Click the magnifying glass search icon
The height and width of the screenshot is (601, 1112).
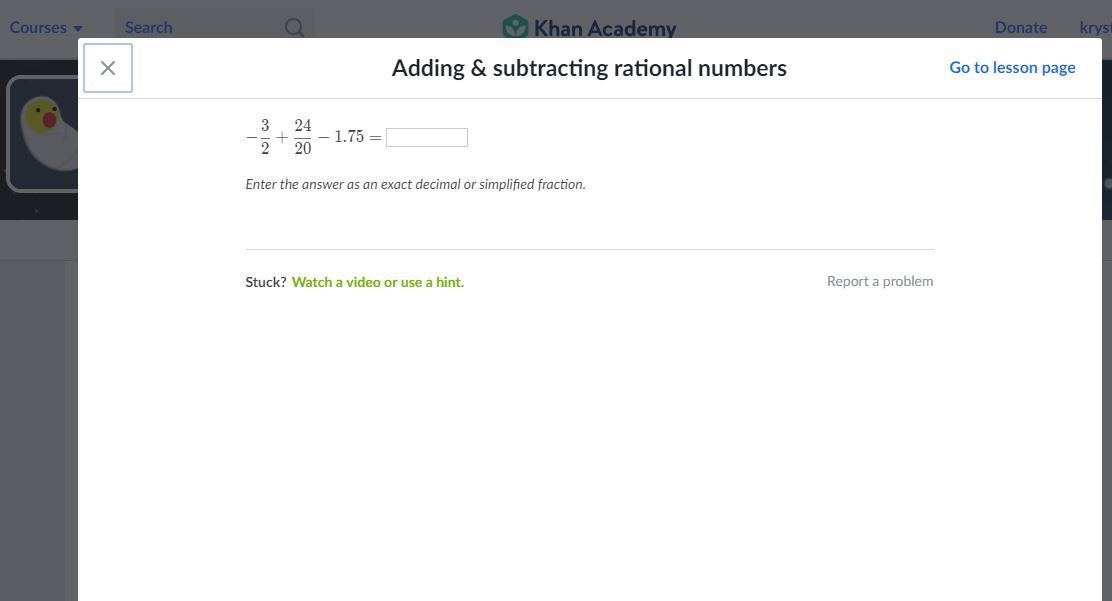click(x=294, y=28)
